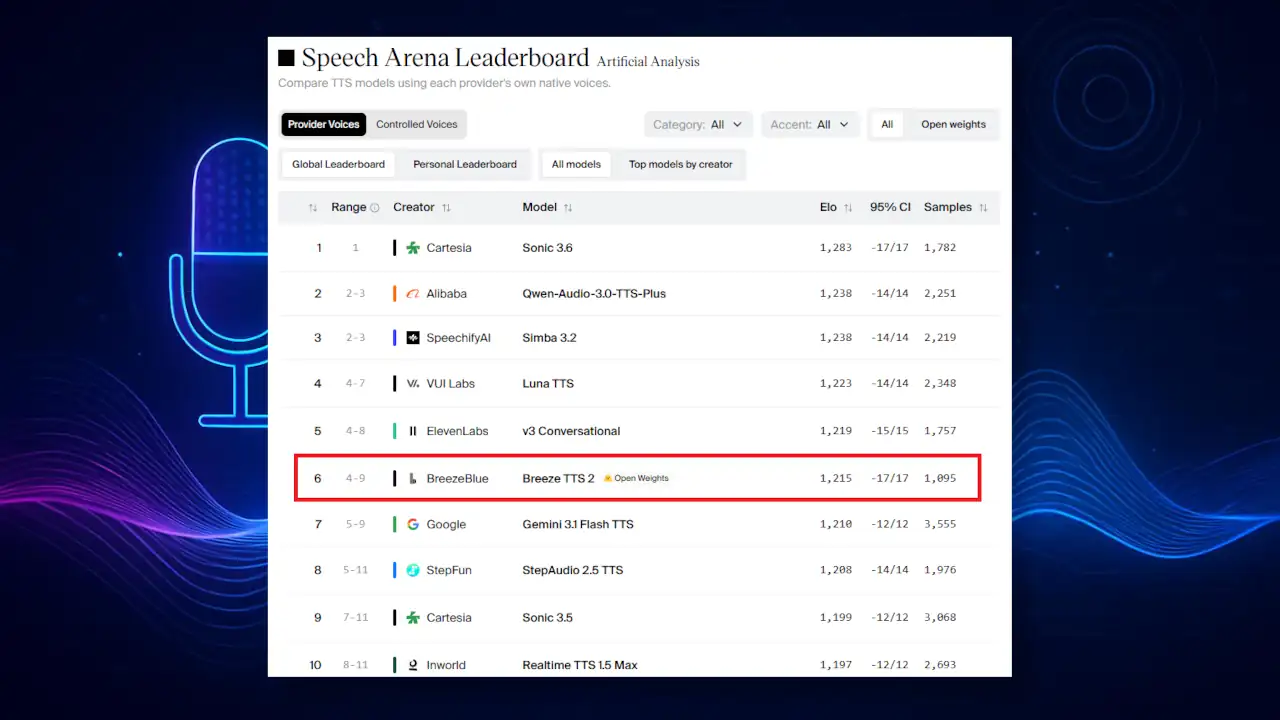The width and height of the screenshot is (1280, 720).
Task: Click the VUI Labs creator name
Action: (x=451, y=384)
